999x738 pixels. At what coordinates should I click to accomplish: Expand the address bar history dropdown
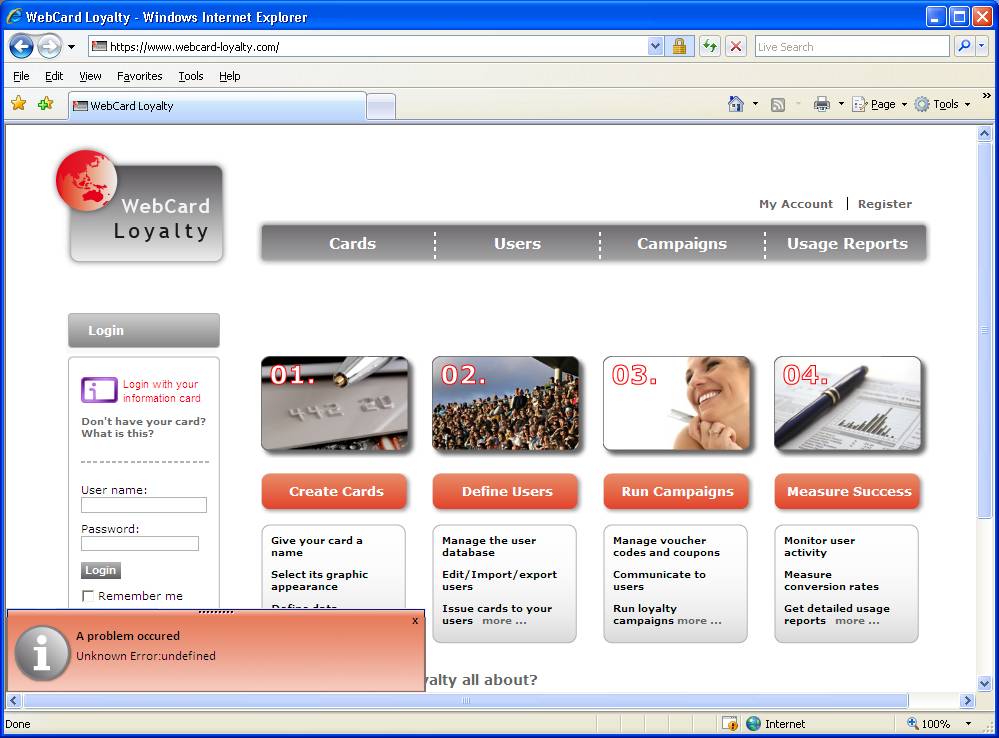tap(656, 47)
